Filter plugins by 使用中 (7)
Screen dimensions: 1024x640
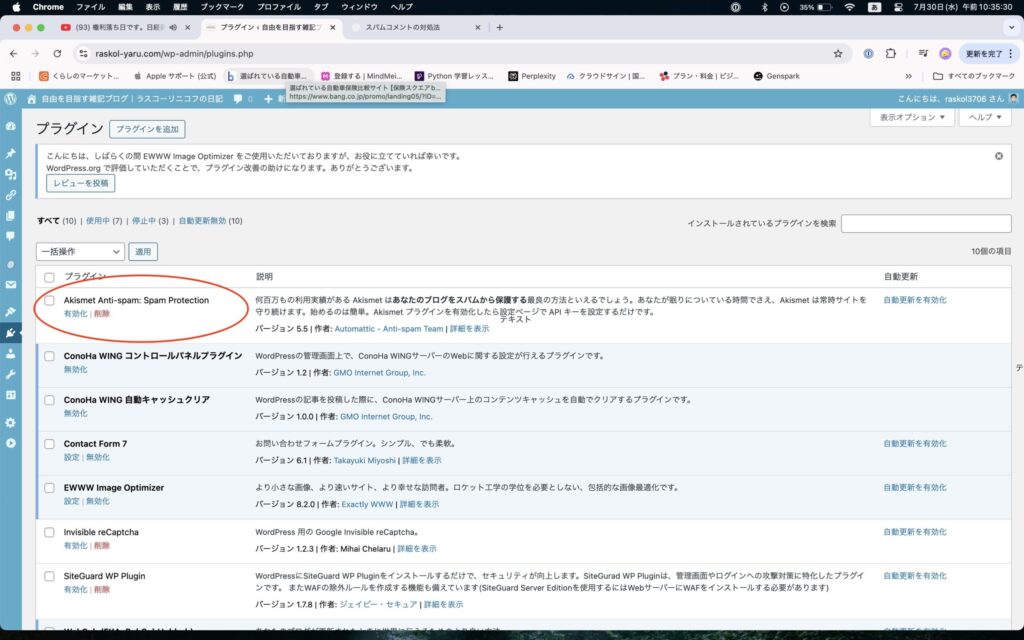point(104,221)
